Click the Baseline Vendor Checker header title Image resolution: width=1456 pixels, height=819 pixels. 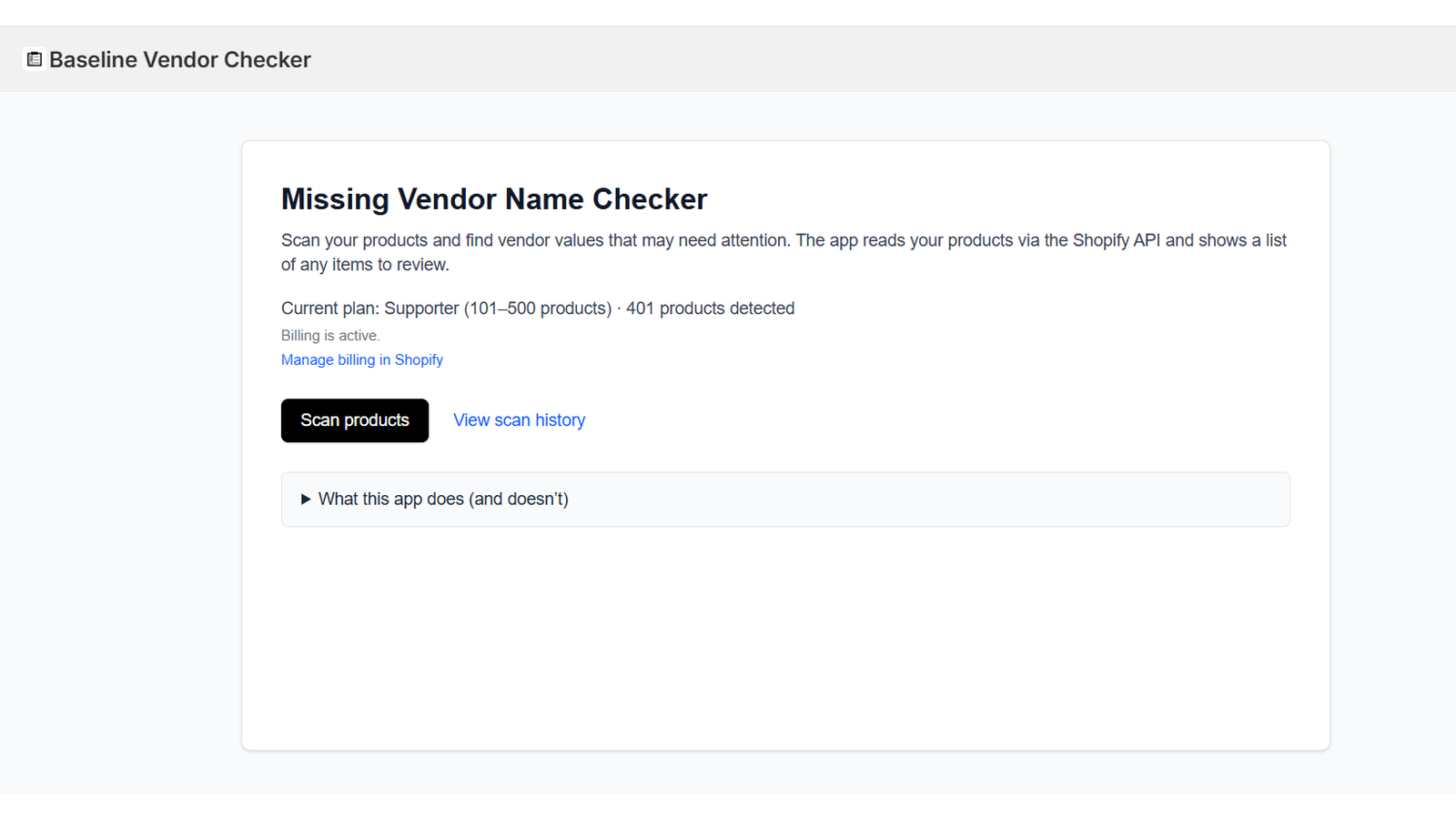180,59
